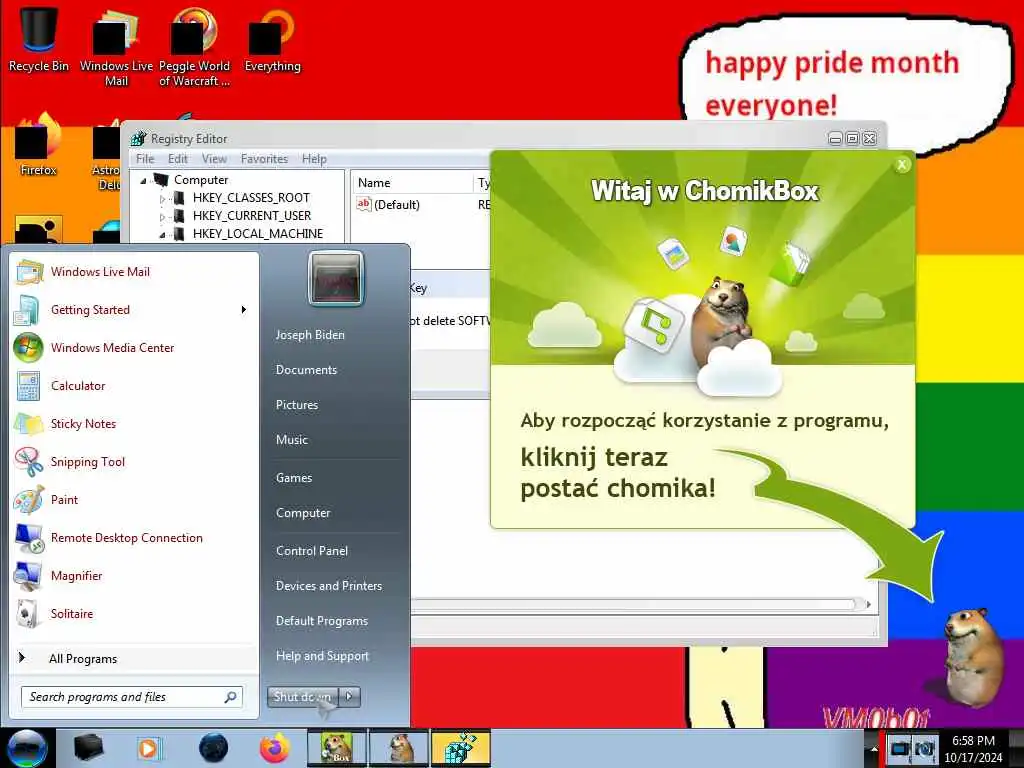Viewport: 1024px width, 768px height.
Task: Expand the Getting Started submenu arrow
Action: (244, 310)
